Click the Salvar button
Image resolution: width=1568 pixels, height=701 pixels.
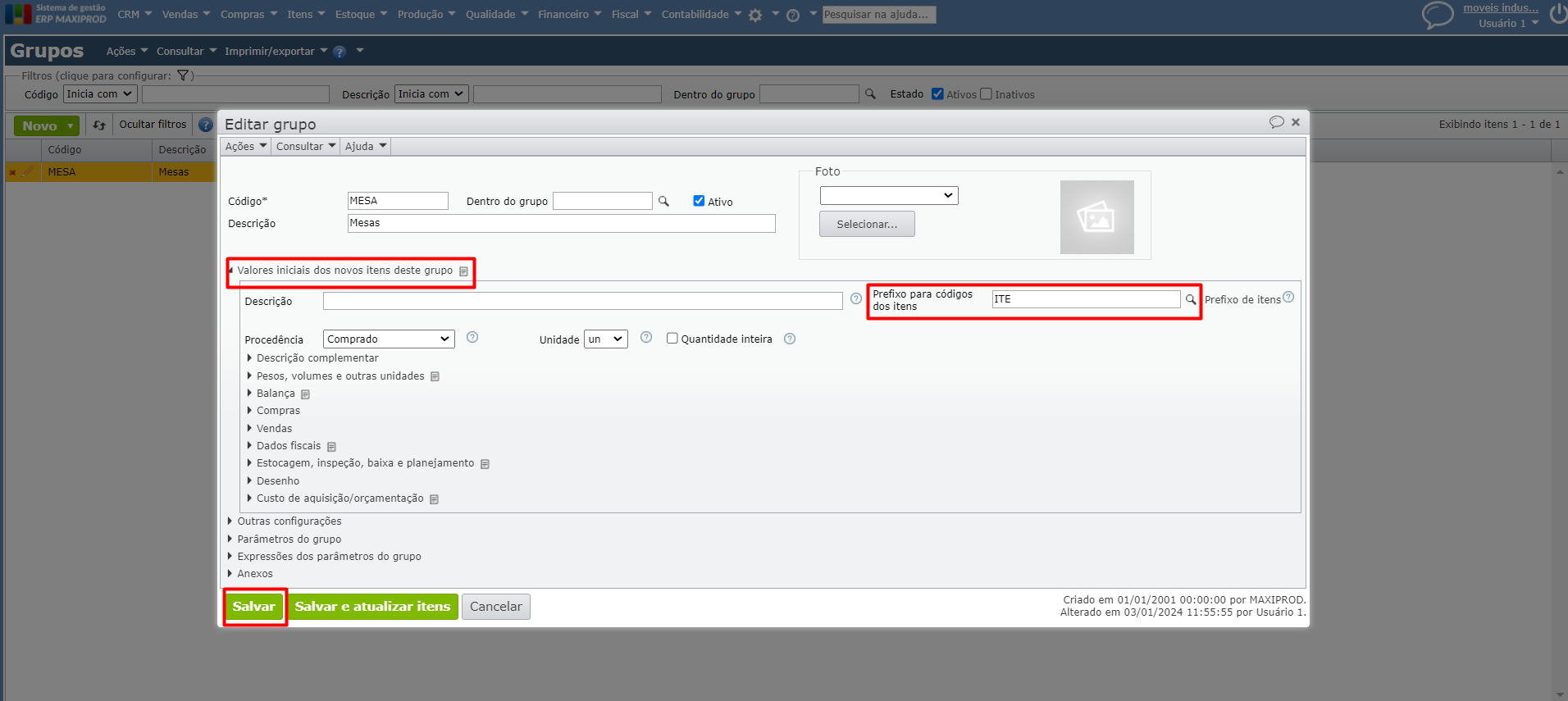click(x=253, y=607)
